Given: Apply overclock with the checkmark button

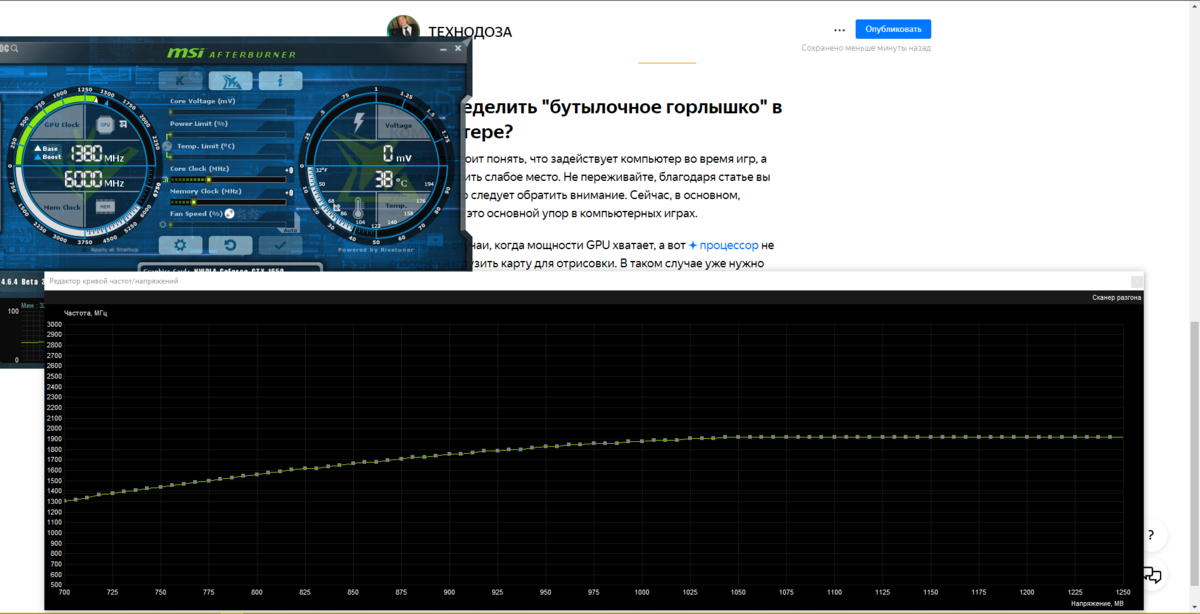Looking at the screenshot, I should [x=280, y=245].
